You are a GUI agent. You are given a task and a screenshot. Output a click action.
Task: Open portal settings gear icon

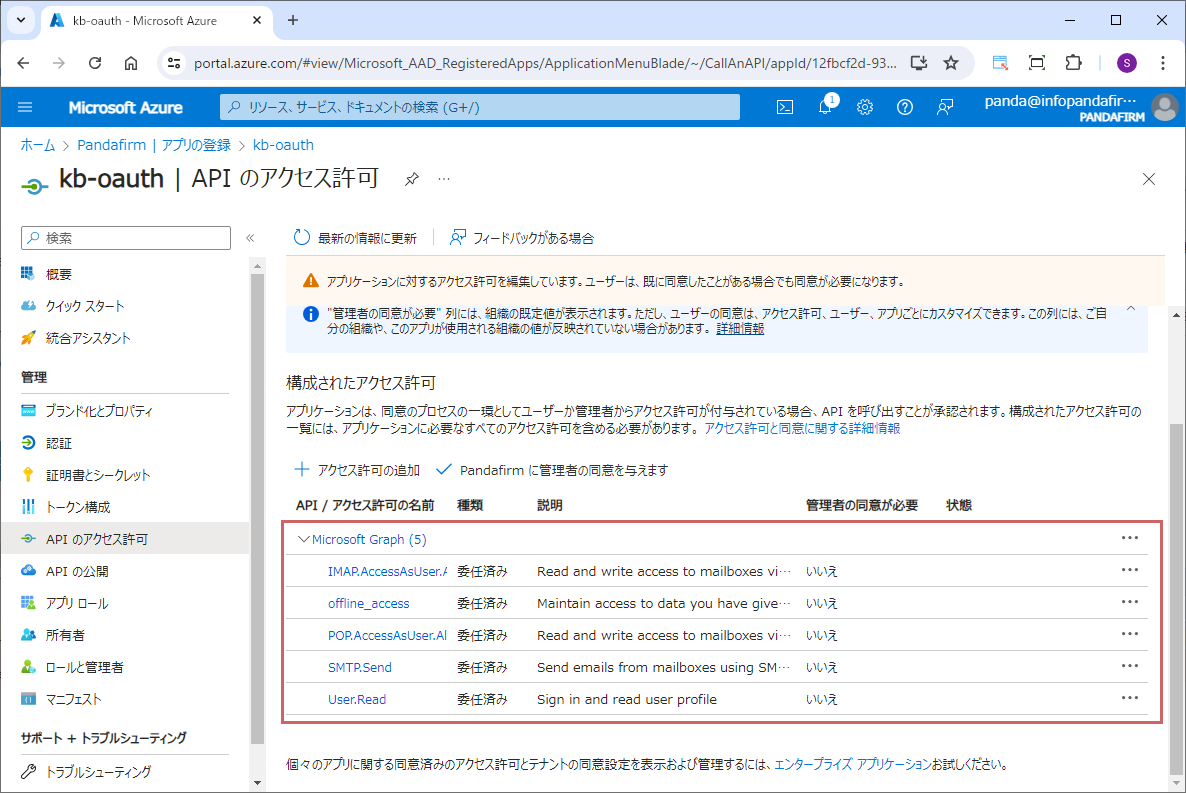(x=865, y=107)
